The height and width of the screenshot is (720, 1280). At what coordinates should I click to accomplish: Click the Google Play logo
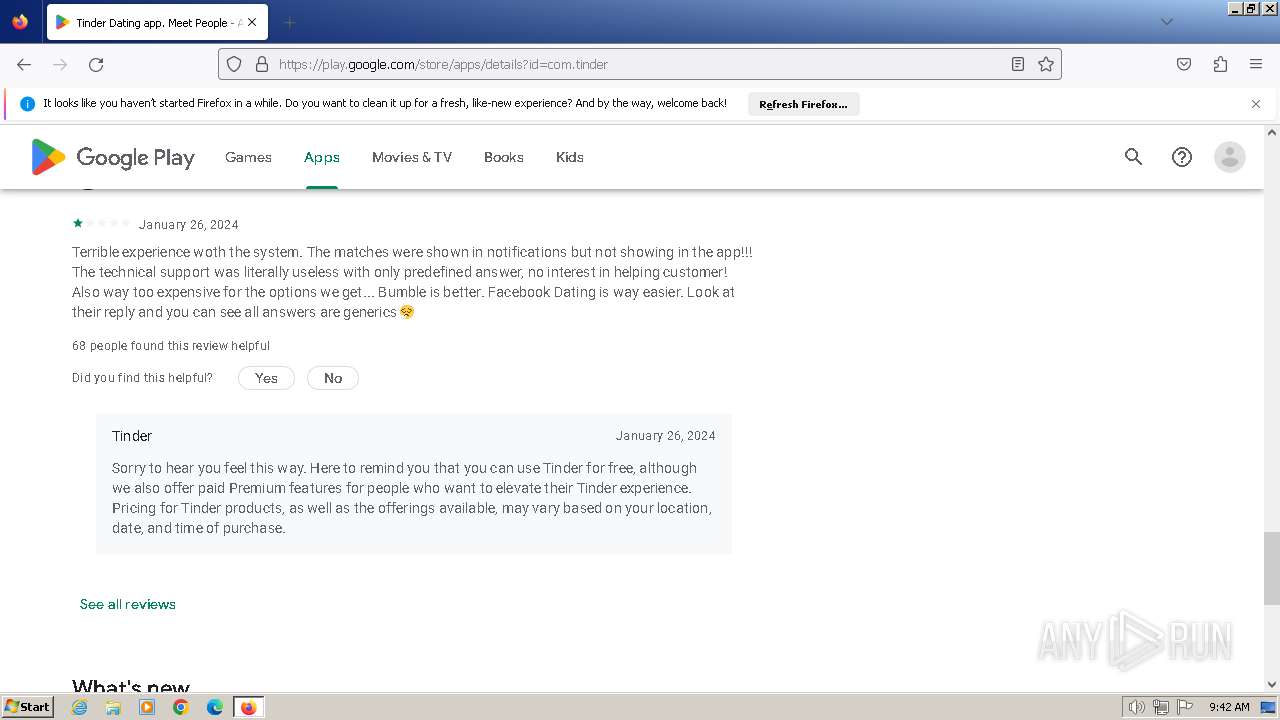[112, 157]
